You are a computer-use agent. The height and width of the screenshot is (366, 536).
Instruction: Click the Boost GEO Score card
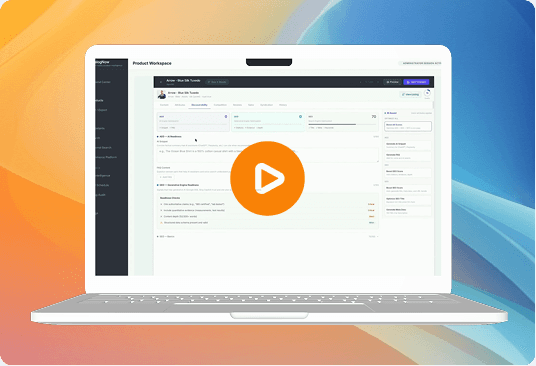(x=408, y=173)
